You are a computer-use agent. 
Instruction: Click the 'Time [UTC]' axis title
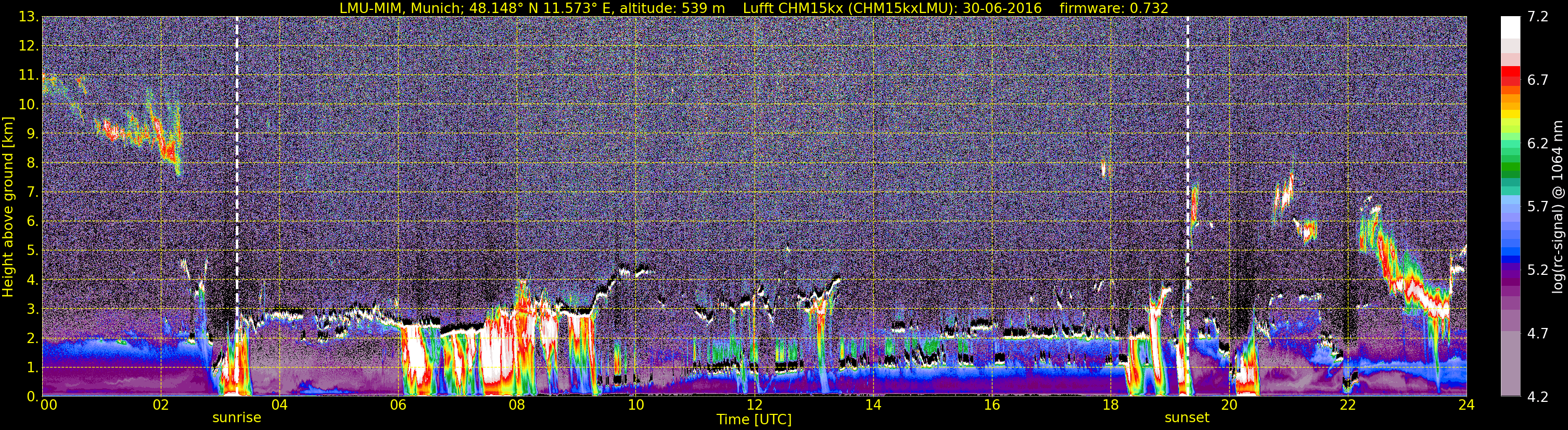pos(754,420)
